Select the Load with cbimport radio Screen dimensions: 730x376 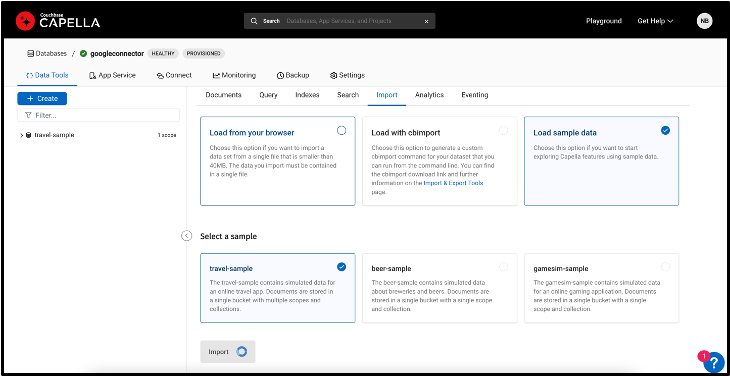(x=503, y=131)
